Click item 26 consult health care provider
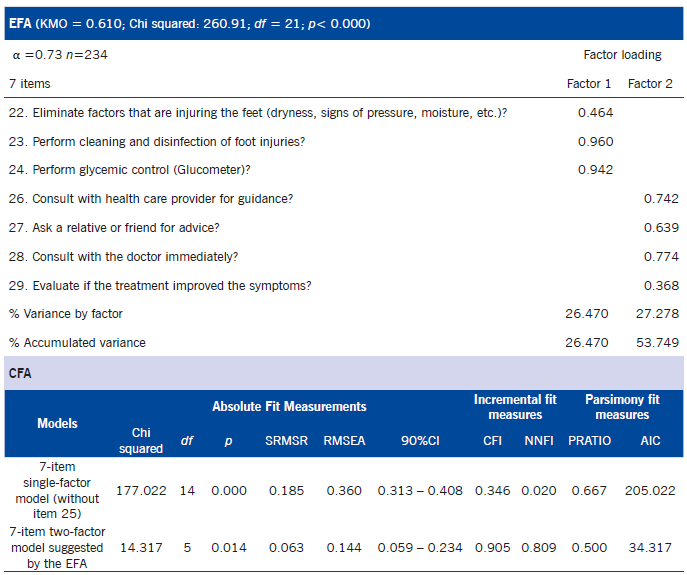 (x=150, y=199)
